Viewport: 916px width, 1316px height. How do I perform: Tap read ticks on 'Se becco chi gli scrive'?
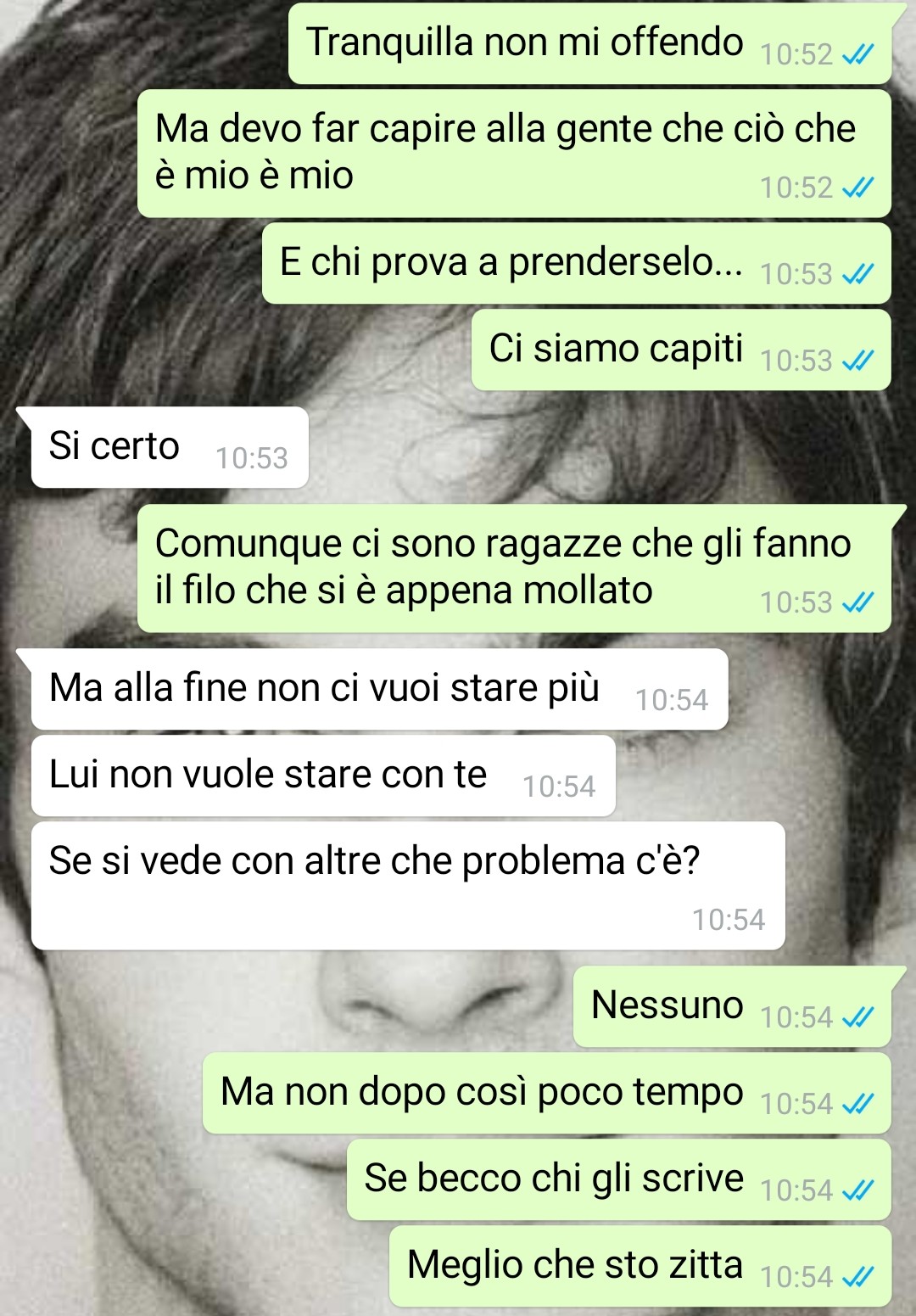(857, 1190)
